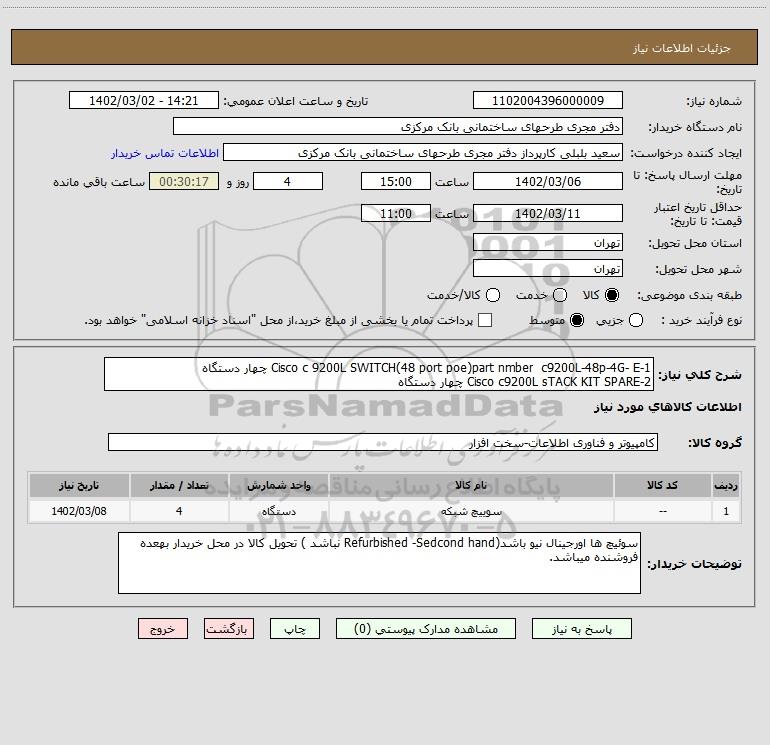Screen dimensions: 770x745
Task: Click the countdown timer 00:30:17
Action: coord(184,181)
